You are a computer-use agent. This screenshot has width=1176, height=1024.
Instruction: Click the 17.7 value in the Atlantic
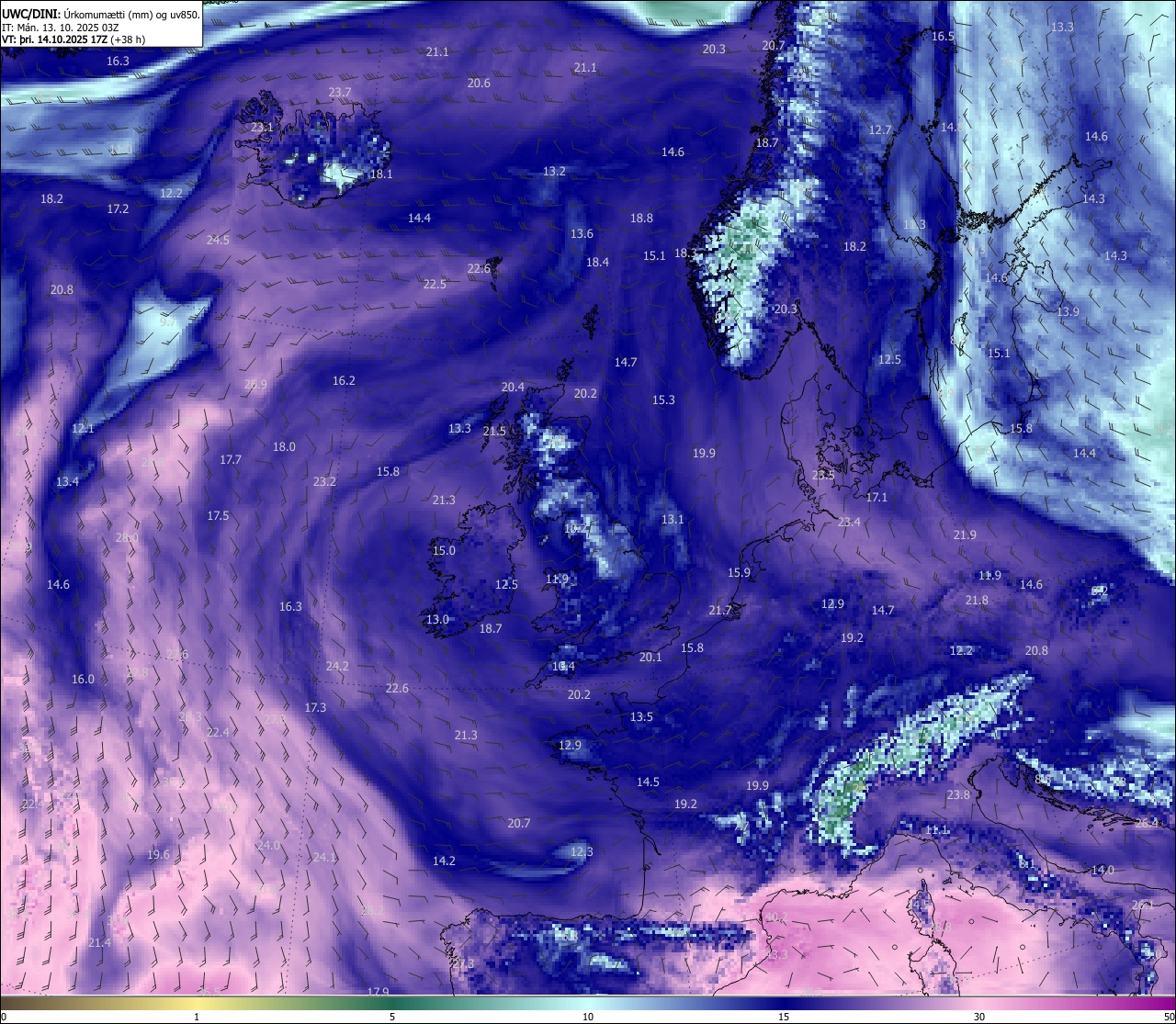(231, 459)
